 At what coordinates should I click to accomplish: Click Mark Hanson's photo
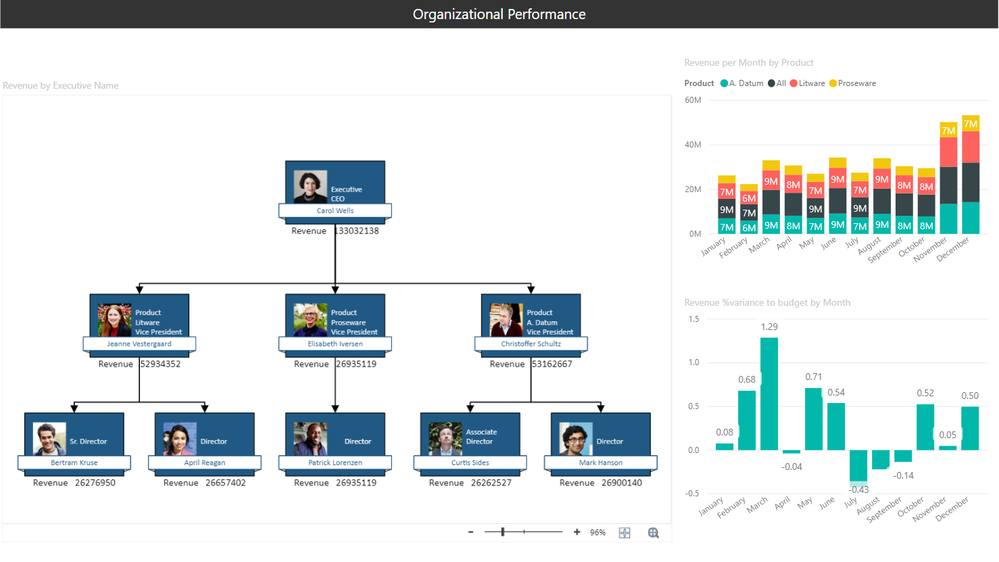tap(576, 438)
